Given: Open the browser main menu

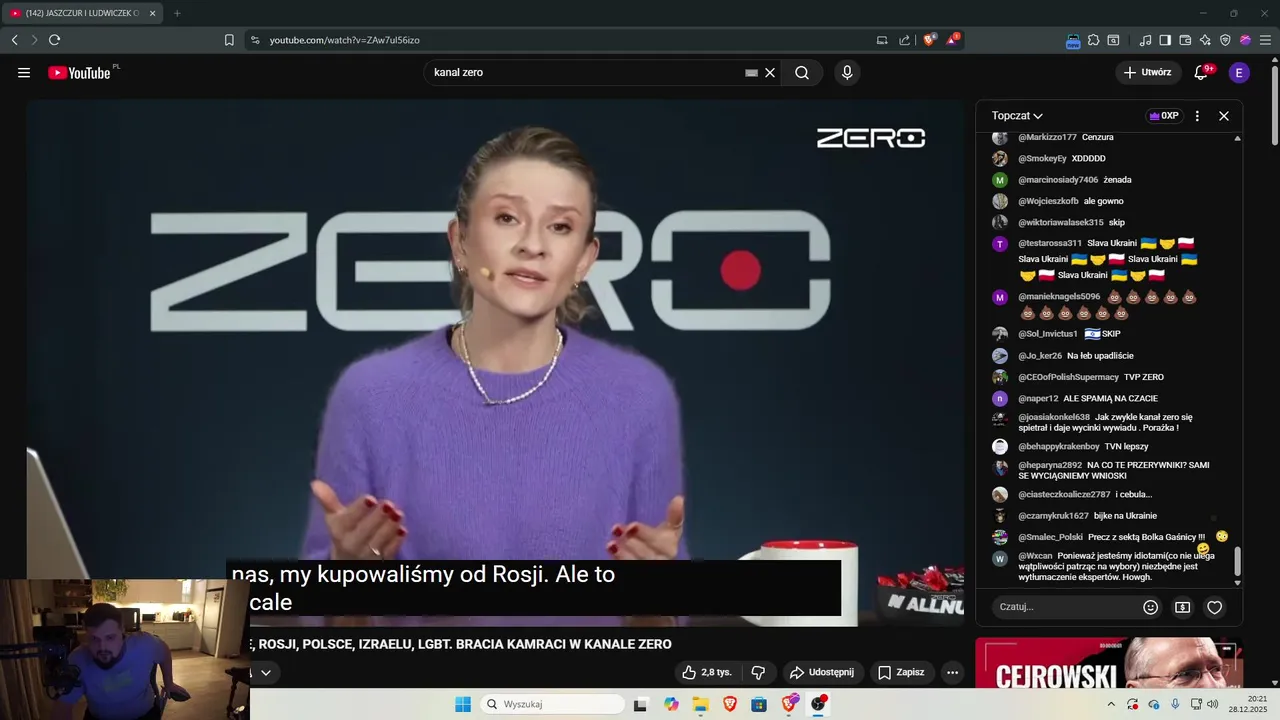Looking at the screenshot, I should pyautogui.click(x=1265, y=40).
